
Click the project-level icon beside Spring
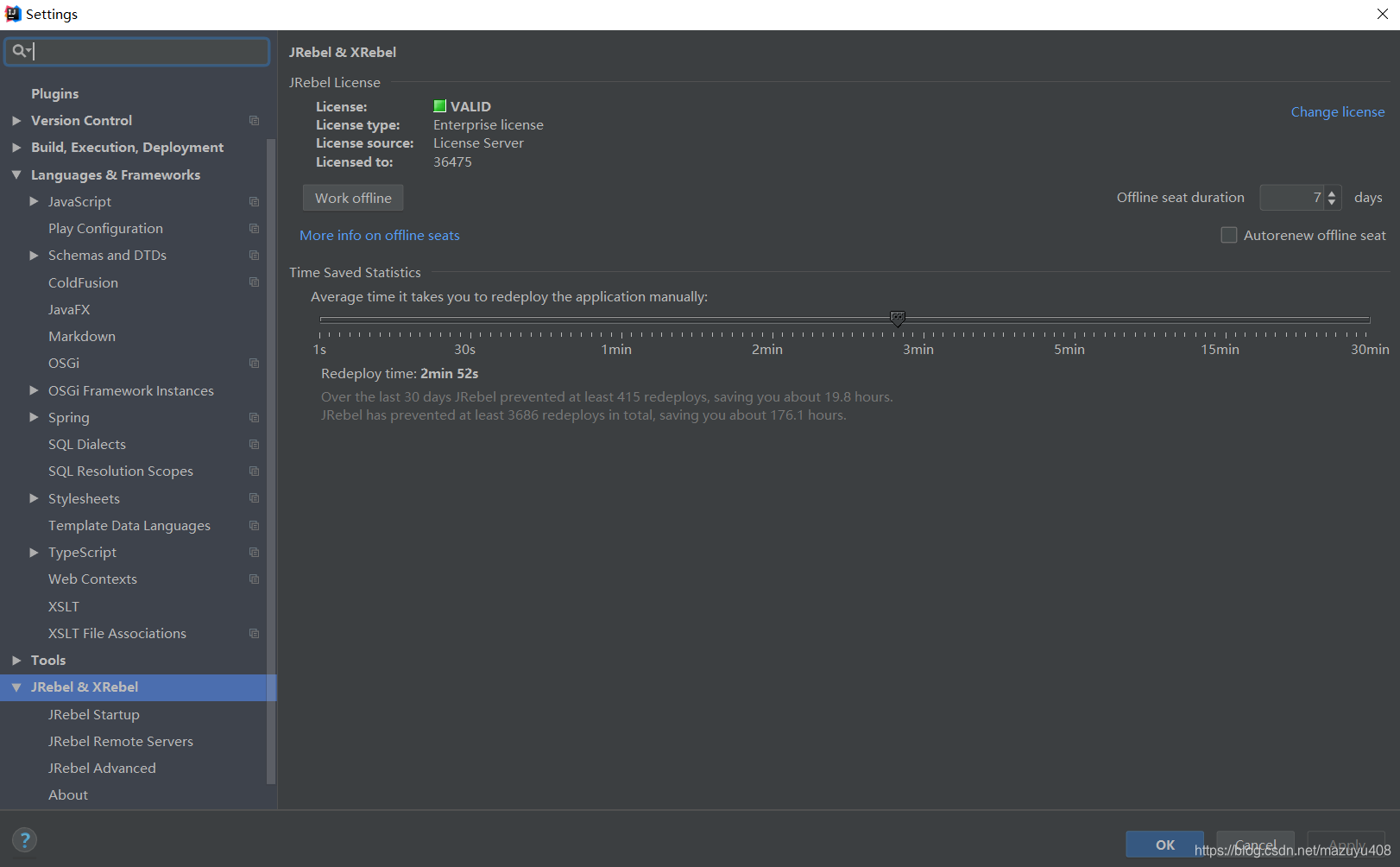[254, 418]
